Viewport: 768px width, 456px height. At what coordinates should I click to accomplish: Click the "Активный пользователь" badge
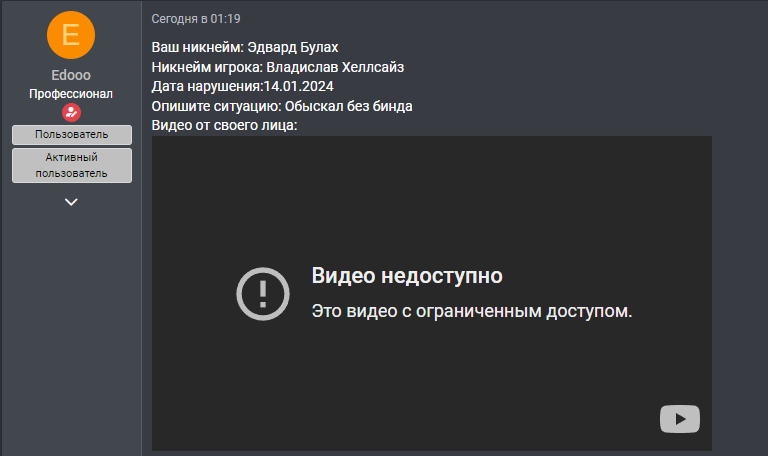tap(71, 165)
